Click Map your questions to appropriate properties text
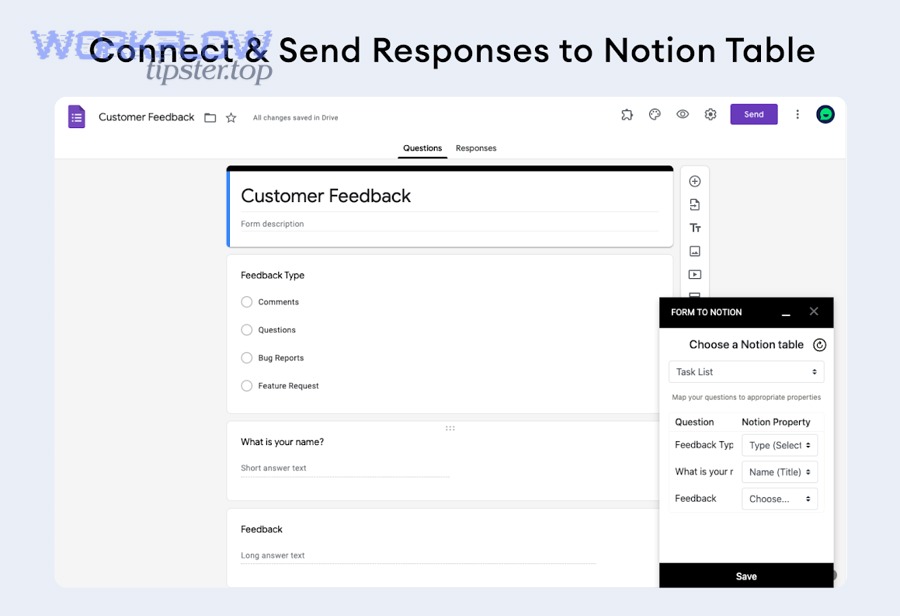This screenshot has height=616, width=900. pos(746,397)
